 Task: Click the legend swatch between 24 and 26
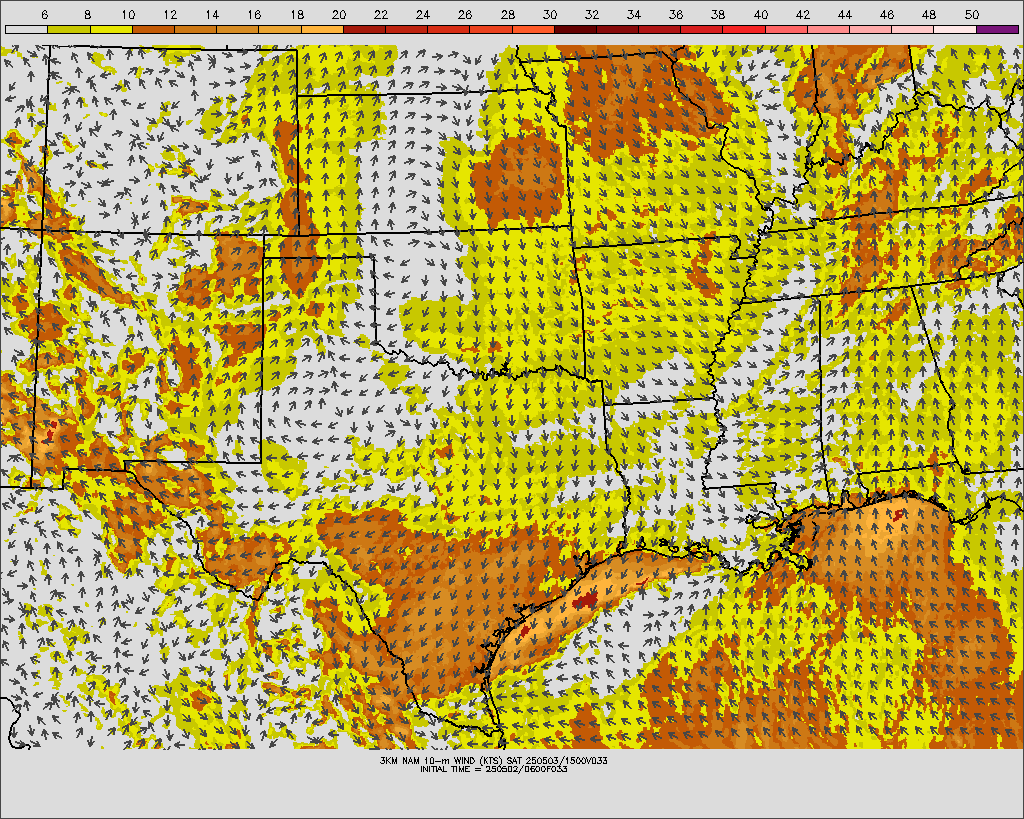pos(449,29)
